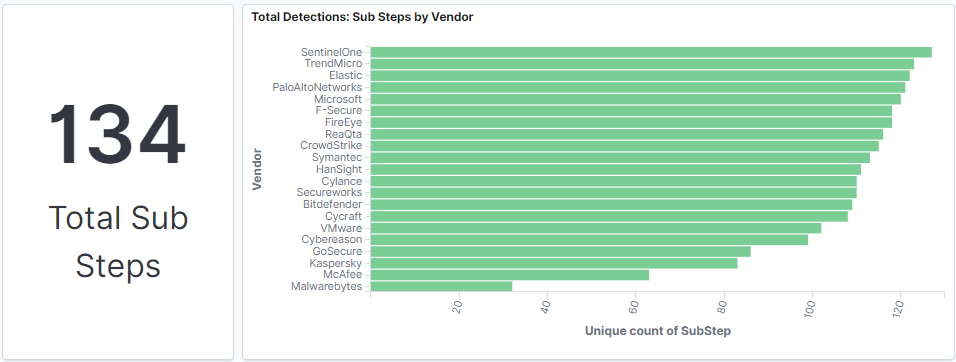Select the VMware bar

click(x=596, y=228)
